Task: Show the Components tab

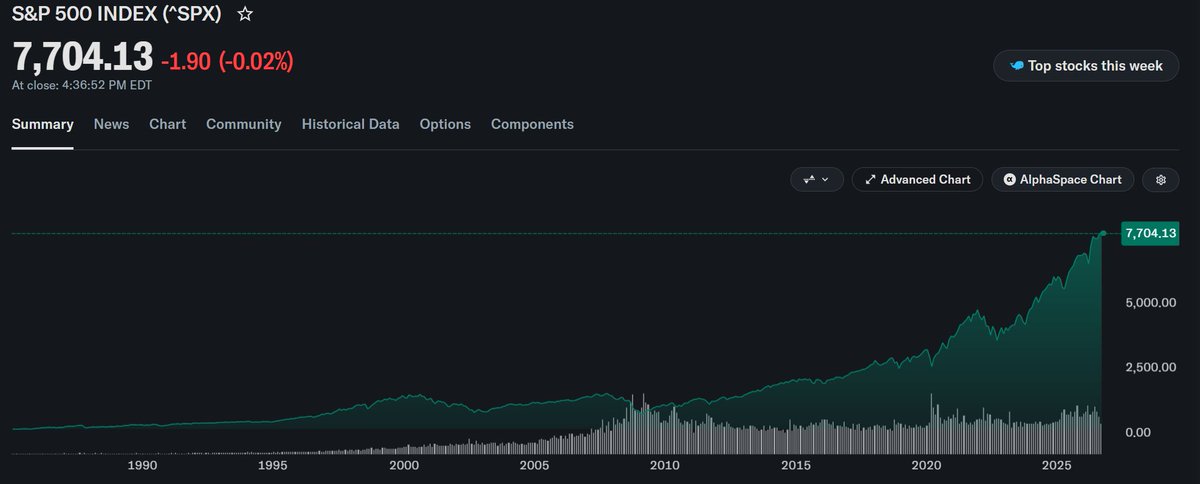Action: (x=532, y=124)
